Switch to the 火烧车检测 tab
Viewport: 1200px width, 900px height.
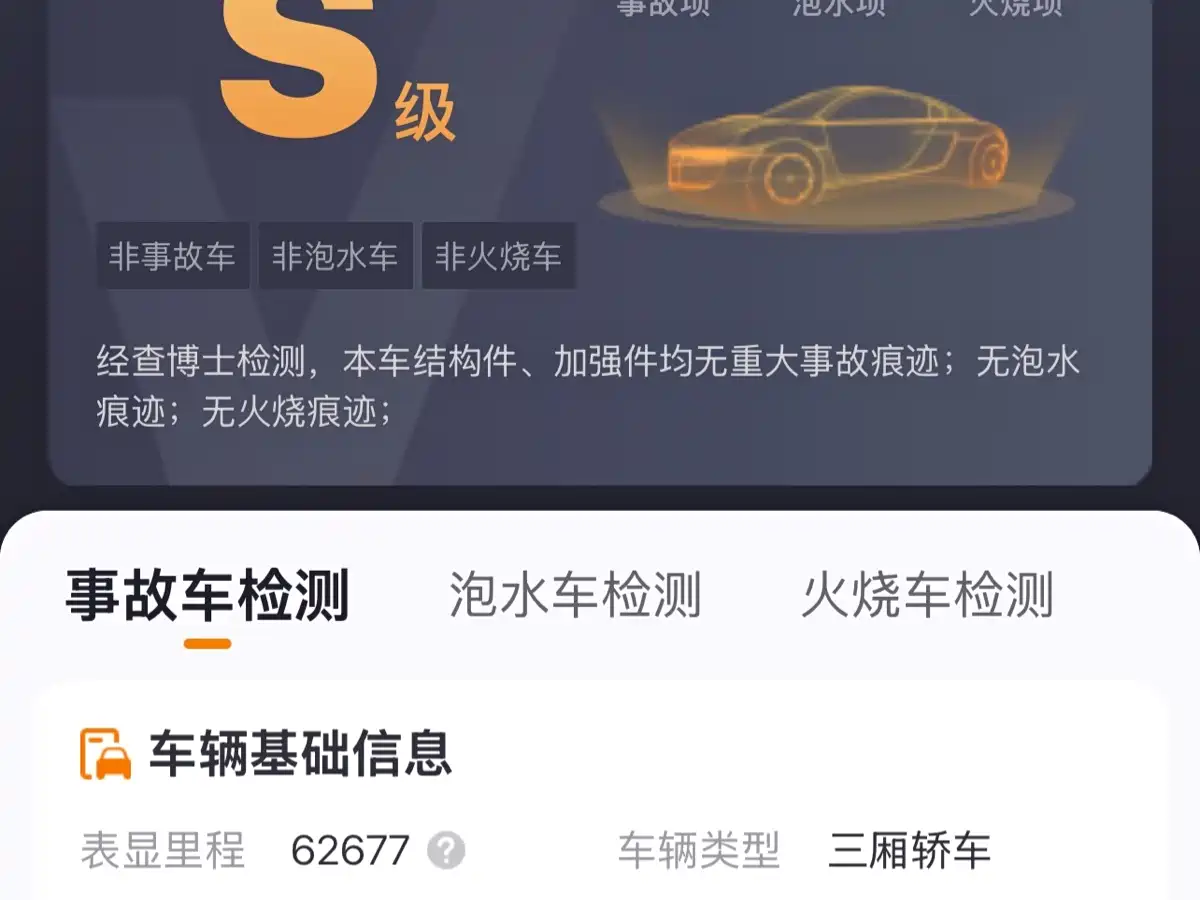[x=928, y=595]
